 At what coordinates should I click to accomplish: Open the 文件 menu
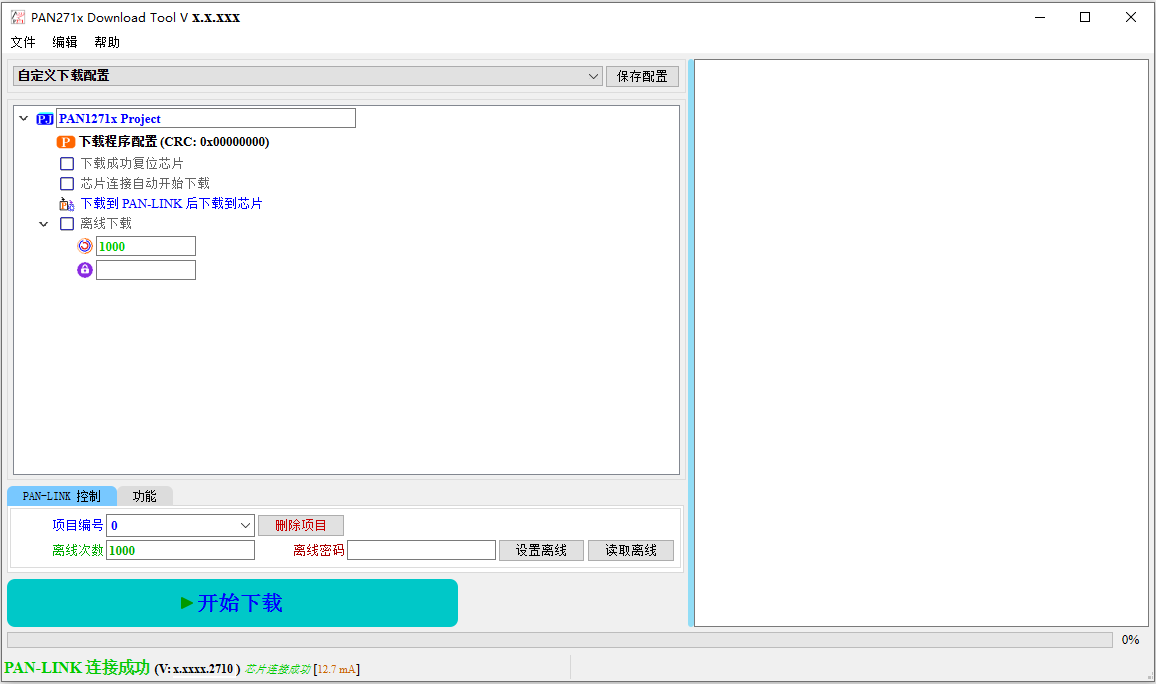(x=23, y=42)
